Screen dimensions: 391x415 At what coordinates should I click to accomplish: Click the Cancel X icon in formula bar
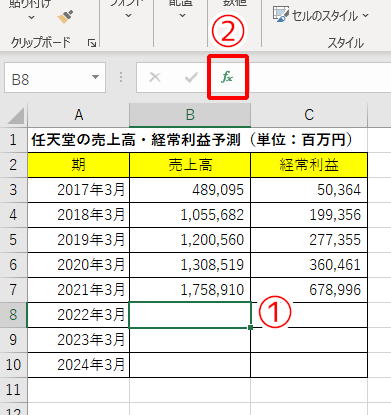click(x=155, y=77)
